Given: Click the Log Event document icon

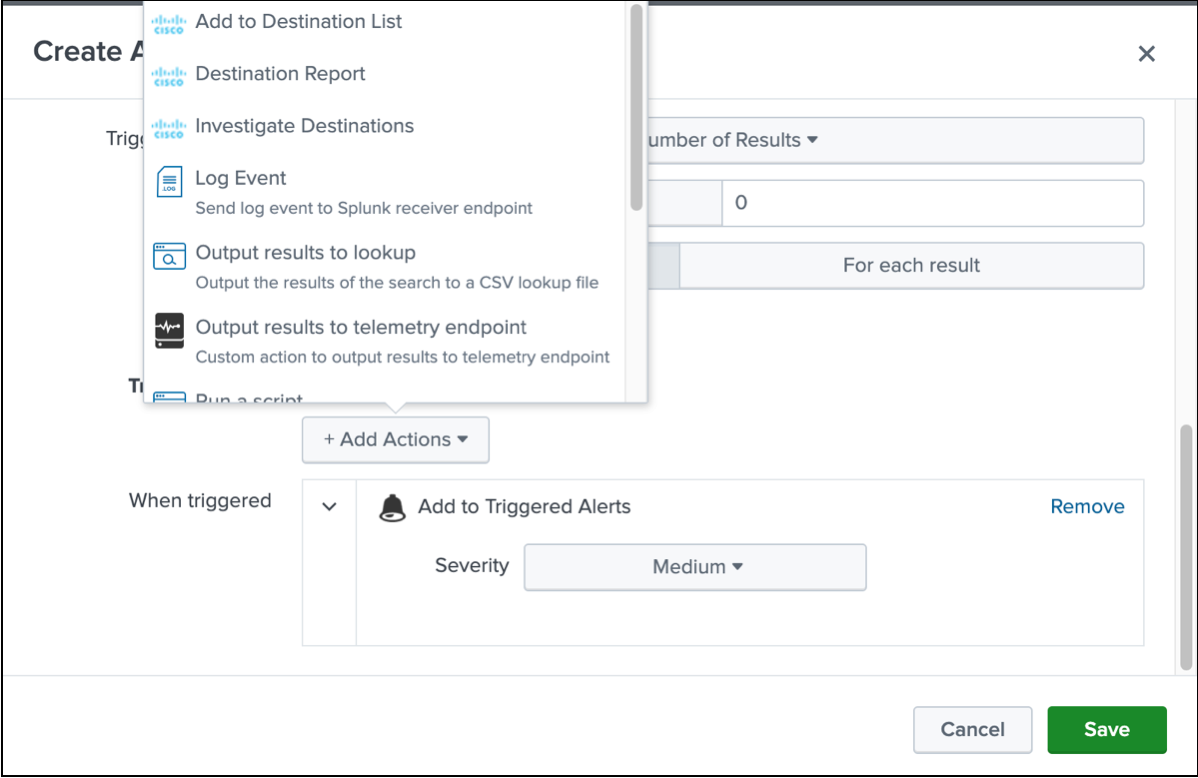Looking at the screenshot, I should pyautogui.click(x=170, y=182).
